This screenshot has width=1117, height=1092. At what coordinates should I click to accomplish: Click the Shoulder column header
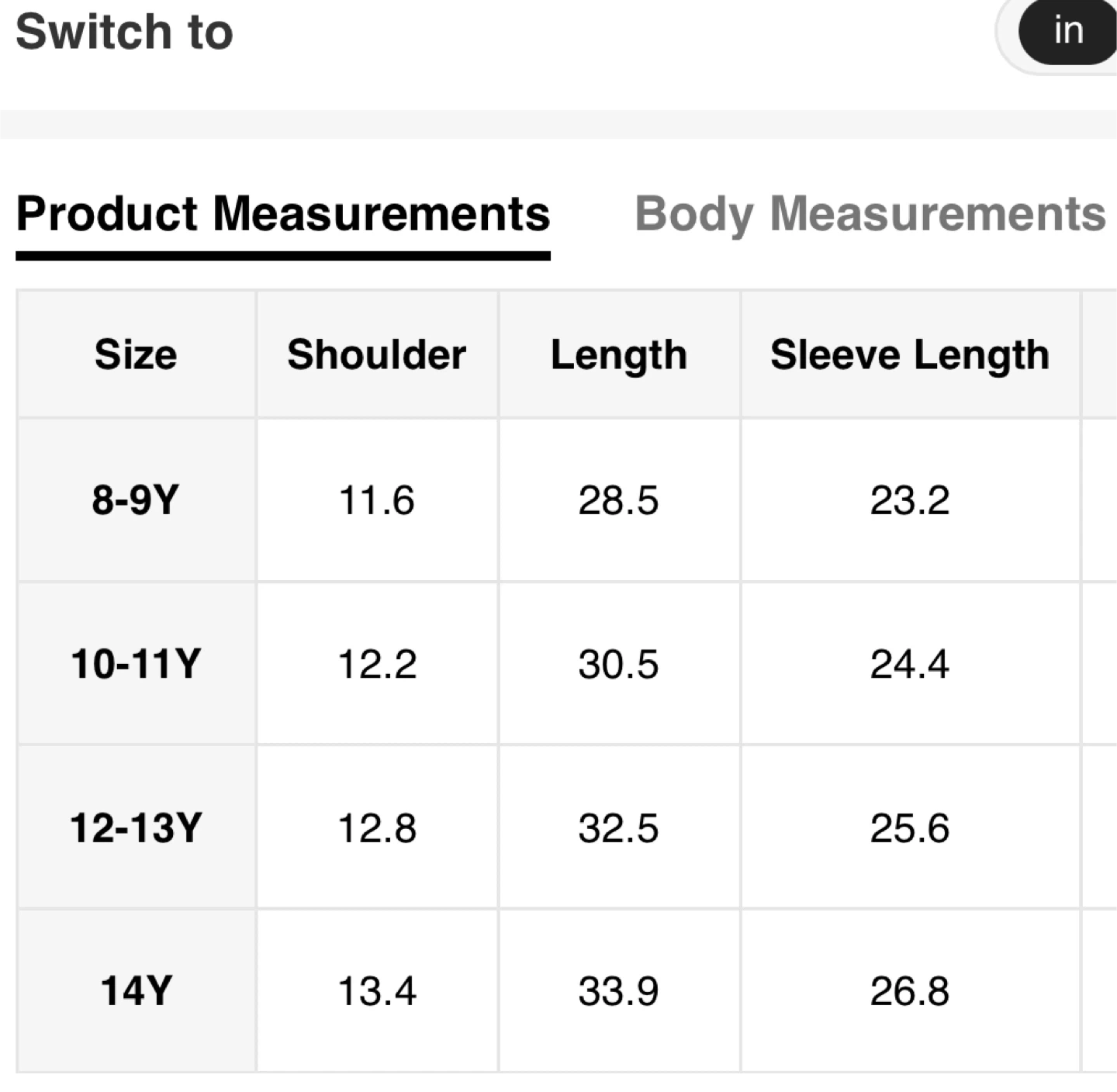tap(377, 355)
